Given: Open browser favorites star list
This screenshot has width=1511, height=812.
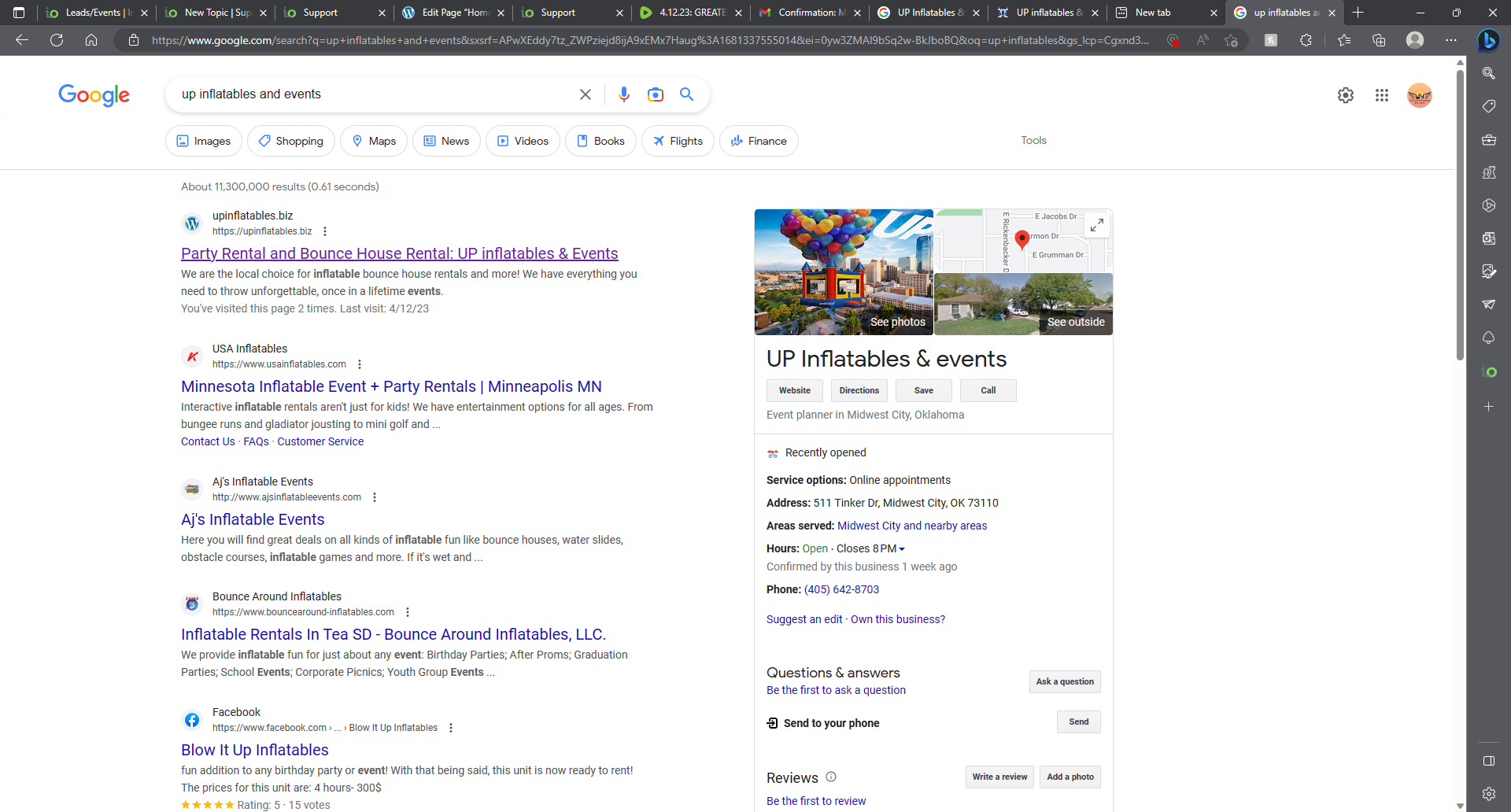Looking at the screenshot, I should point(1344,40).
